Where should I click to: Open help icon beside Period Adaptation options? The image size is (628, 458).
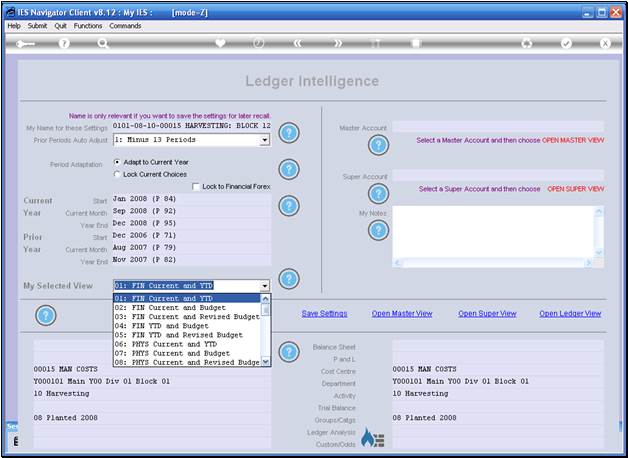coord(289,169)
